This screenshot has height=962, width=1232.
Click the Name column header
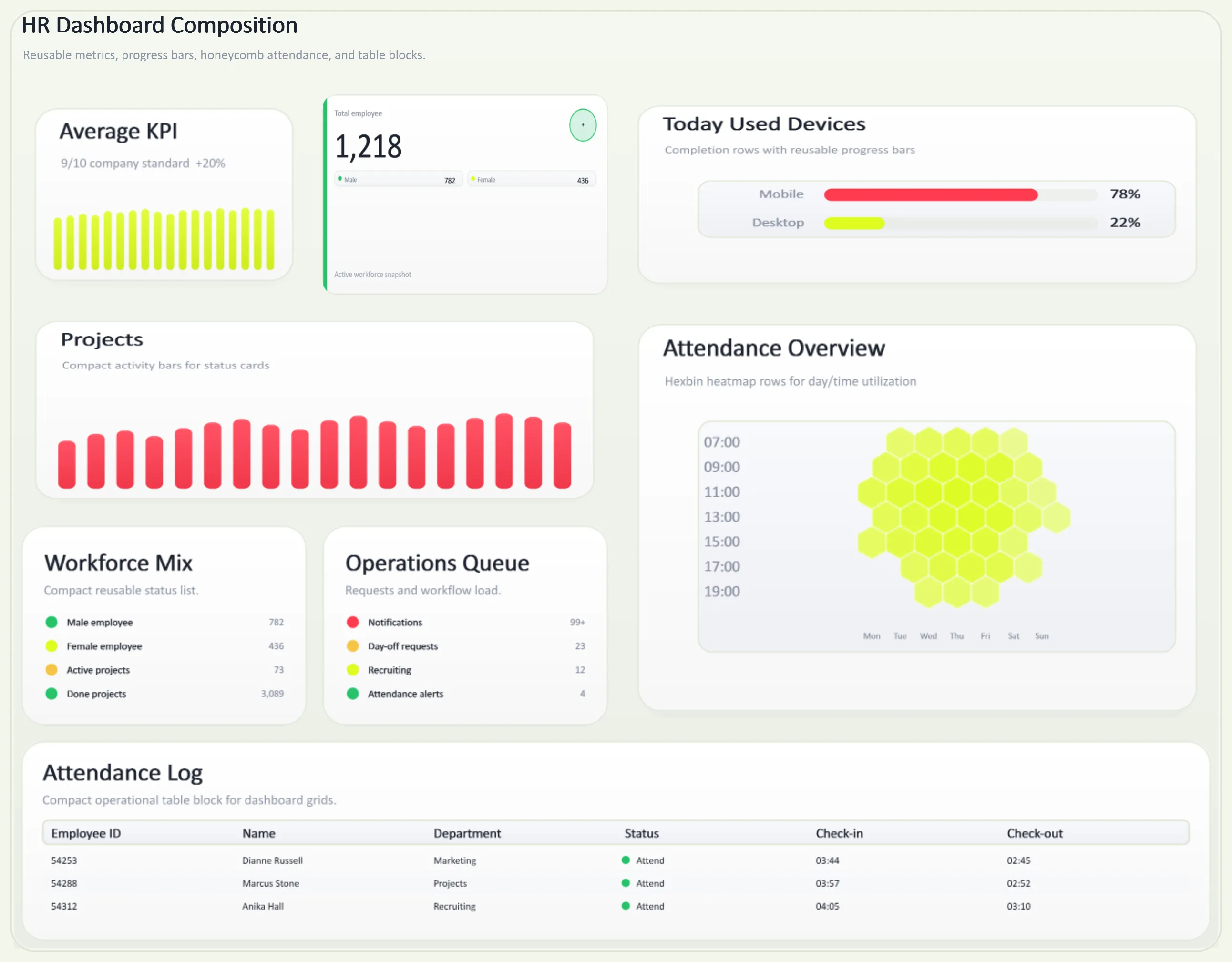click(259, 833)
